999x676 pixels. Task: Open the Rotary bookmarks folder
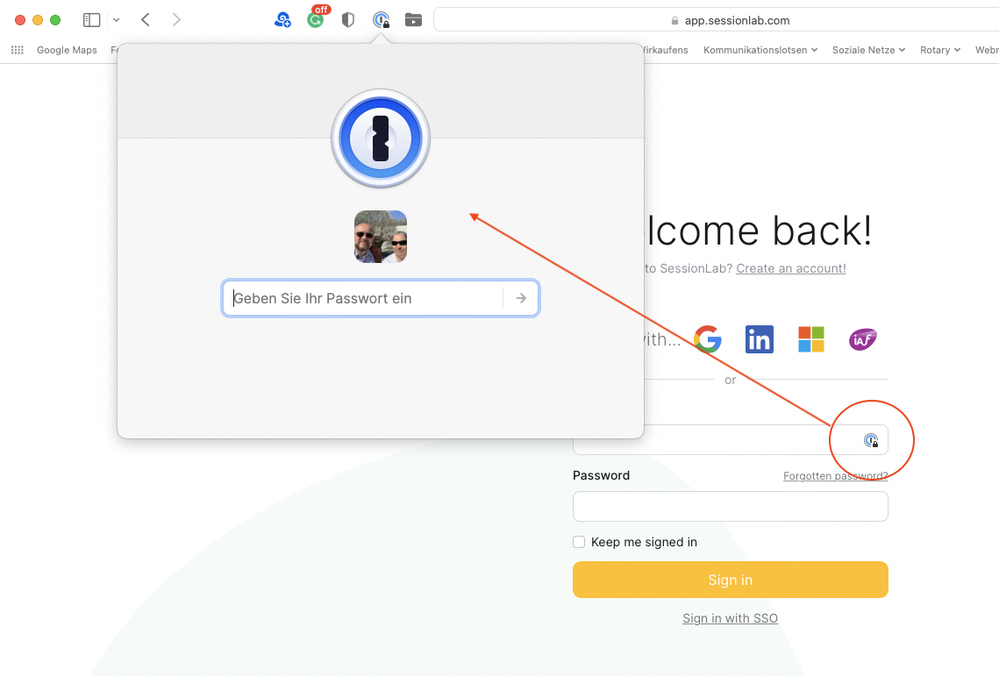[x=940, y=50]
